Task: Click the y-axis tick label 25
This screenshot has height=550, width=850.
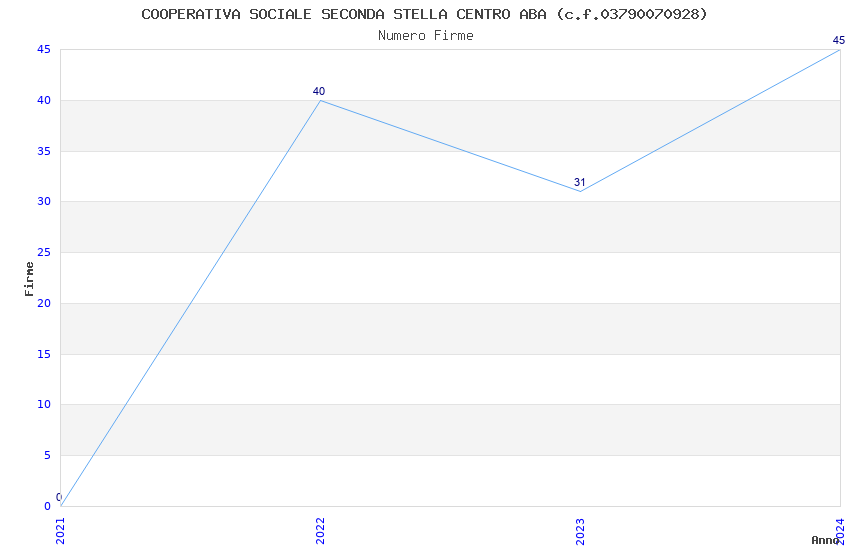Action: point(44,253)
